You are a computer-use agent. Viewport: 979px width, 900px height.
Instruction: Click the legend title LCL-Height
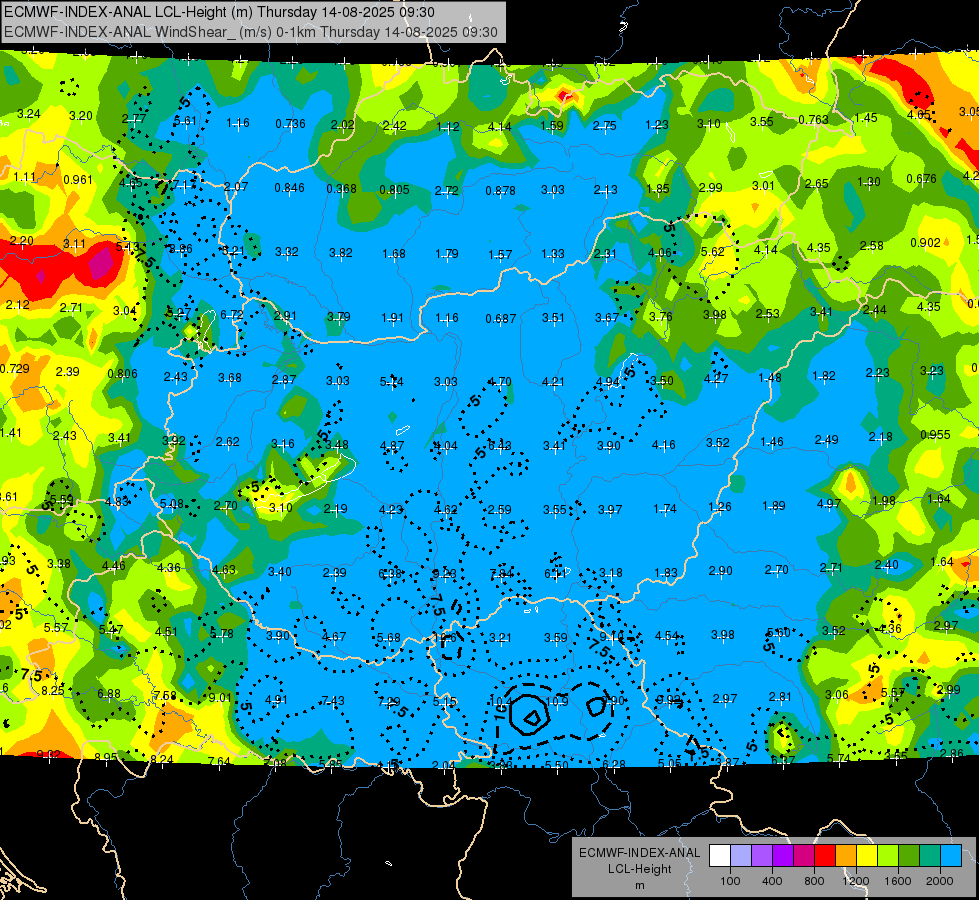pos(639,869)
